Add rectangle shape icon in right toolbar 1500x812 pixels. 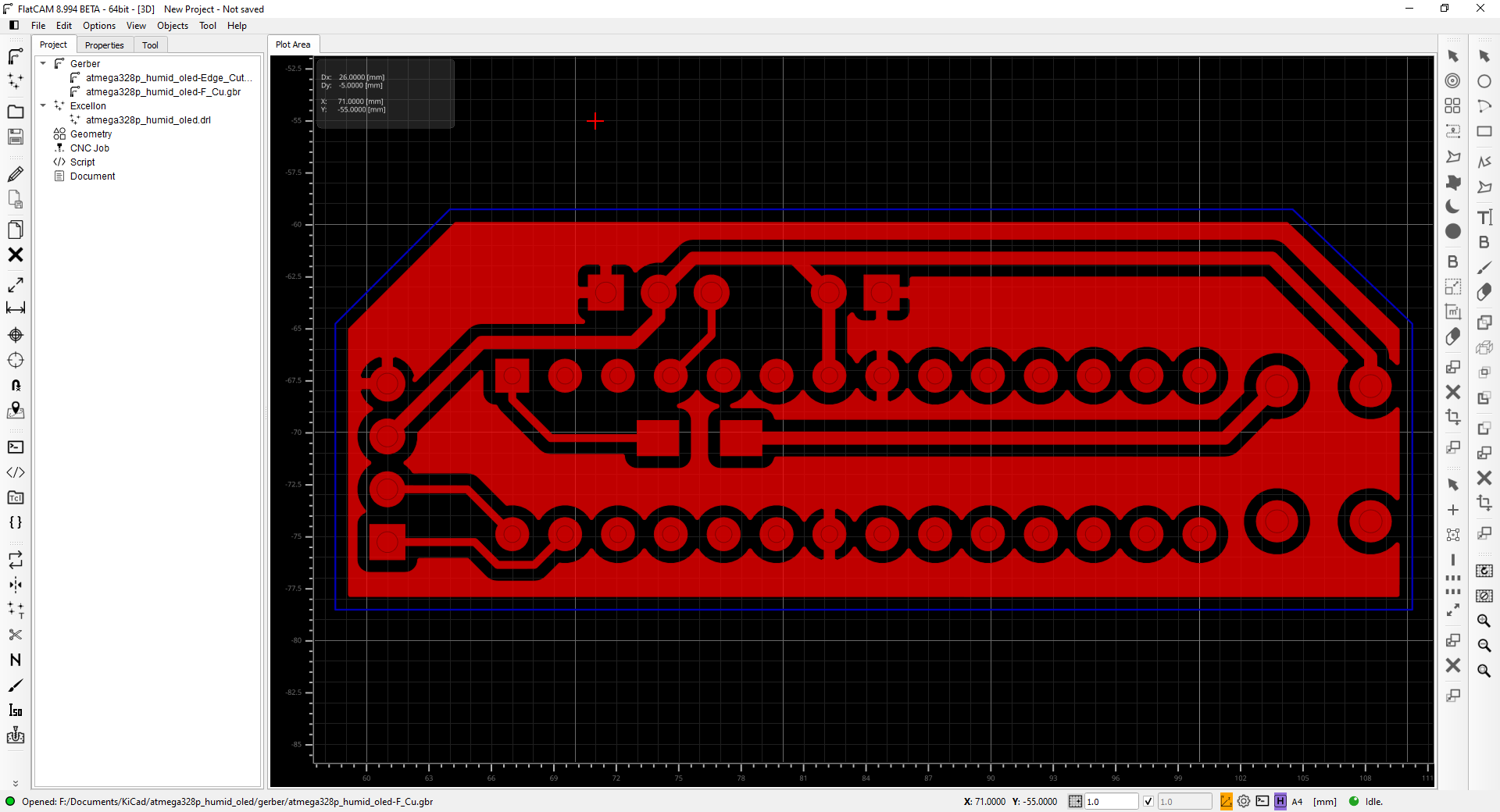coord(1484,131)
